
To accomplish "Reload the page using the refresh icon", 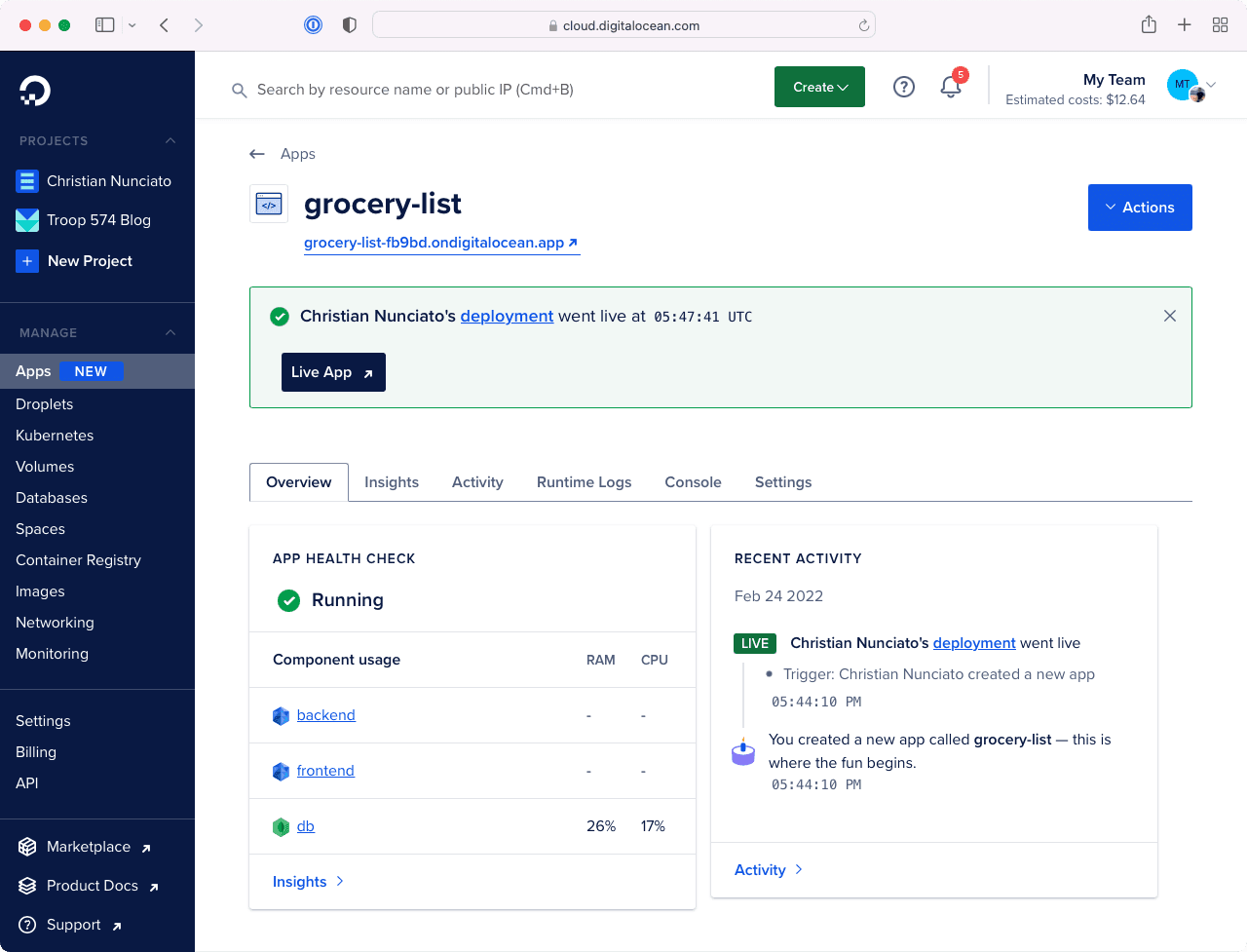I will click(863, 26).
